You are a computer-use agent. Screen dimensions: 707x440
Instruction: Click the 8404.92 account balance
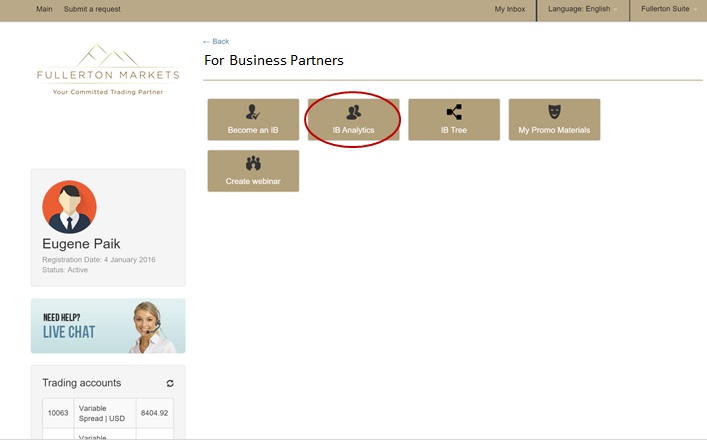click(154, 413)
